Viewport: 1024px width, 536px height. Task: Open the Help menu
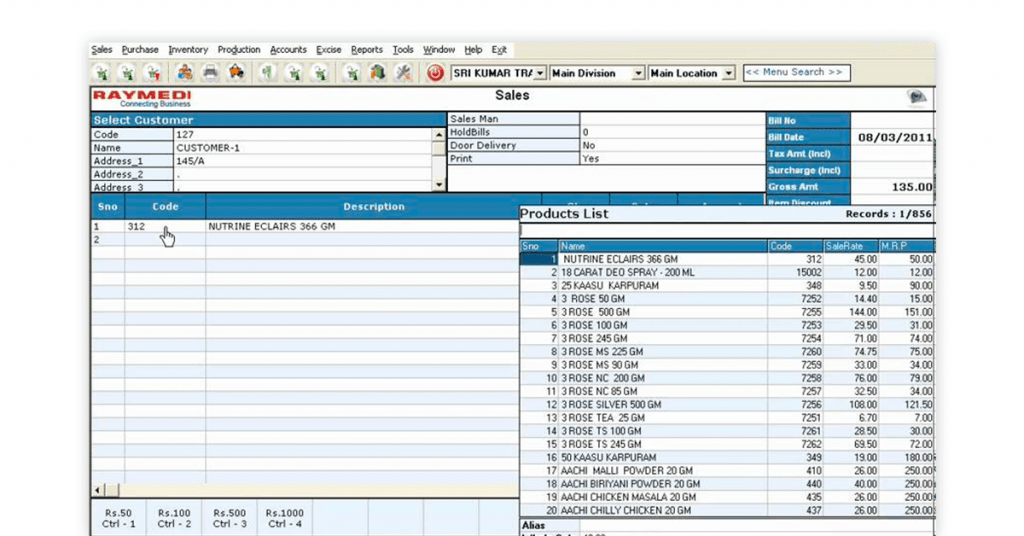tap(473, 50)
